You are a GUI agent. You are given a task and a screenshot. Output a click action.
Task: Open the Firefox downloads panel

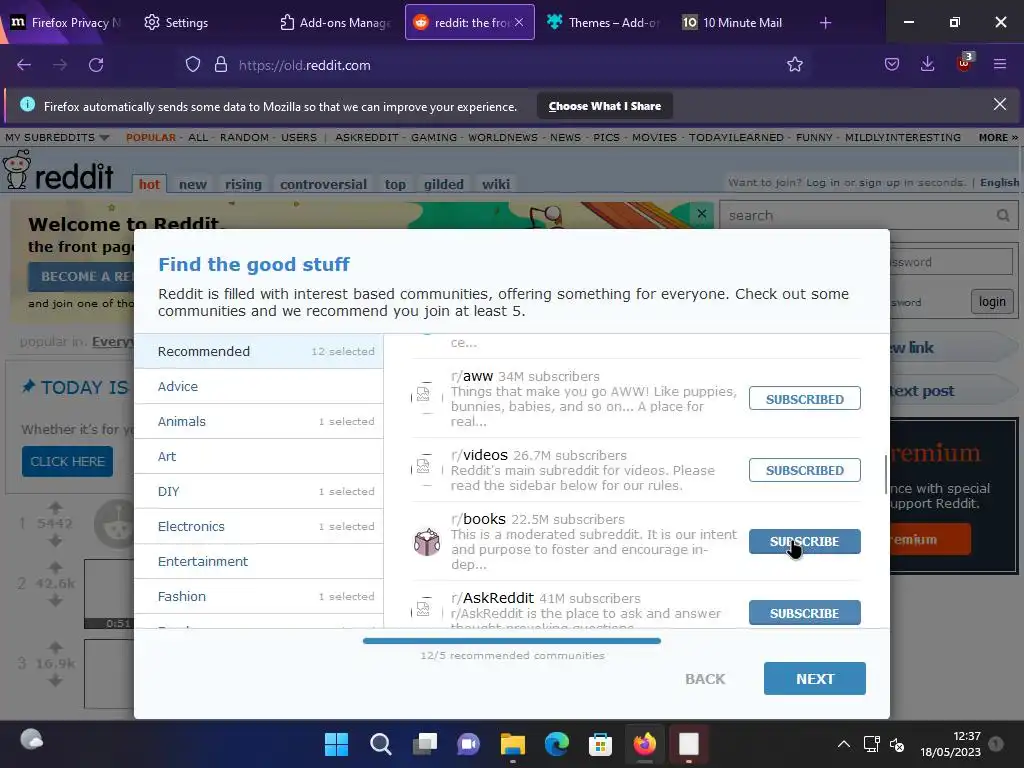[x=927, y=64]
